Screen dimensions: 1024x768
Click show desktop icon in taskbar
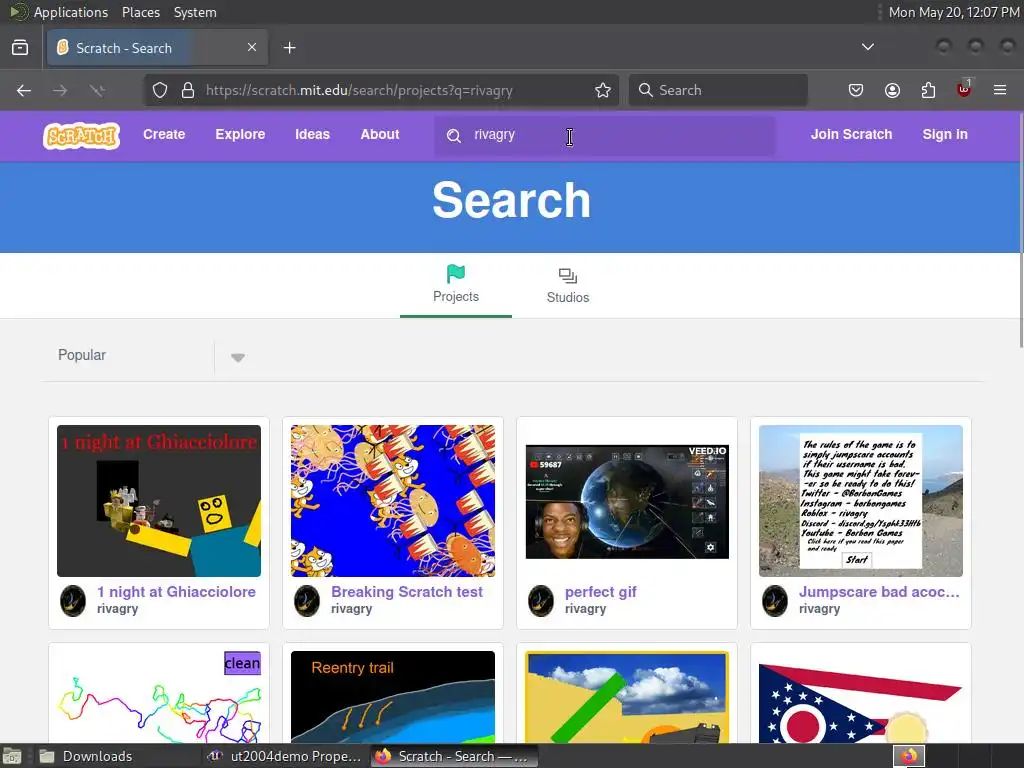pyautogui.click(x=12, y=756)
